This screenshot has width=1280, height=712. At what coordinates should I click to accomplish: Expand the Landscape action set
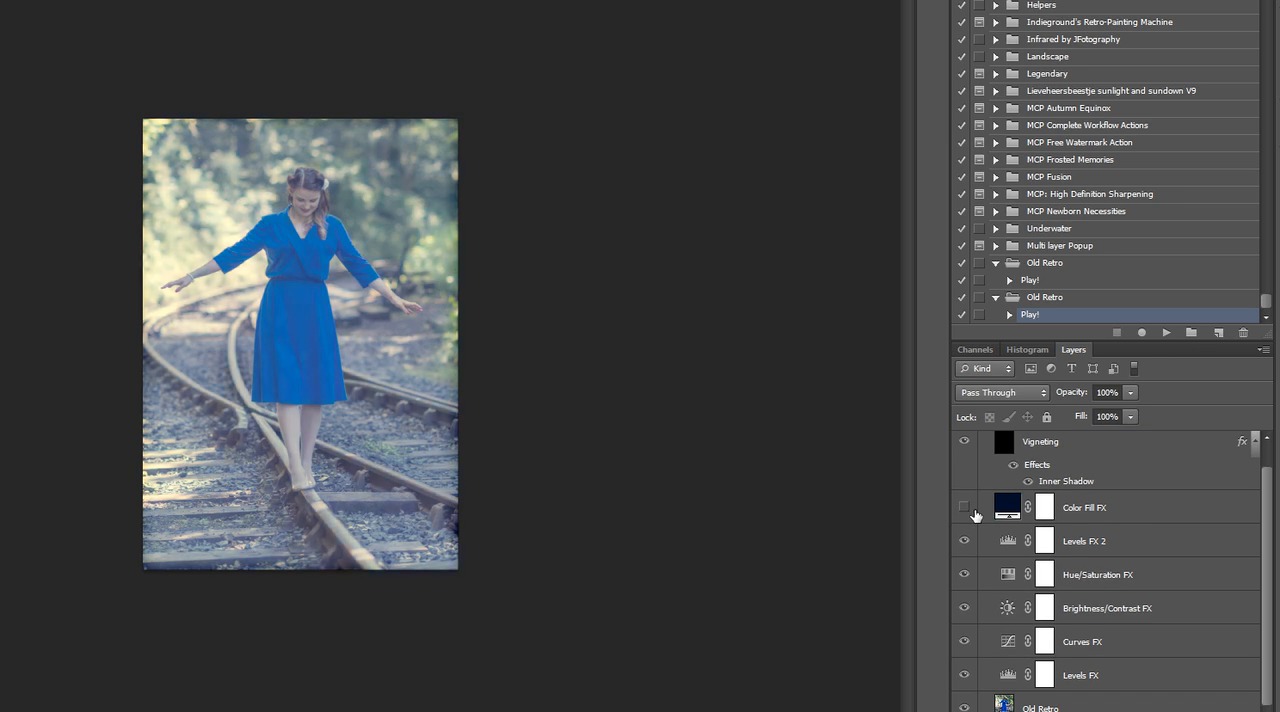coord(995,57)
